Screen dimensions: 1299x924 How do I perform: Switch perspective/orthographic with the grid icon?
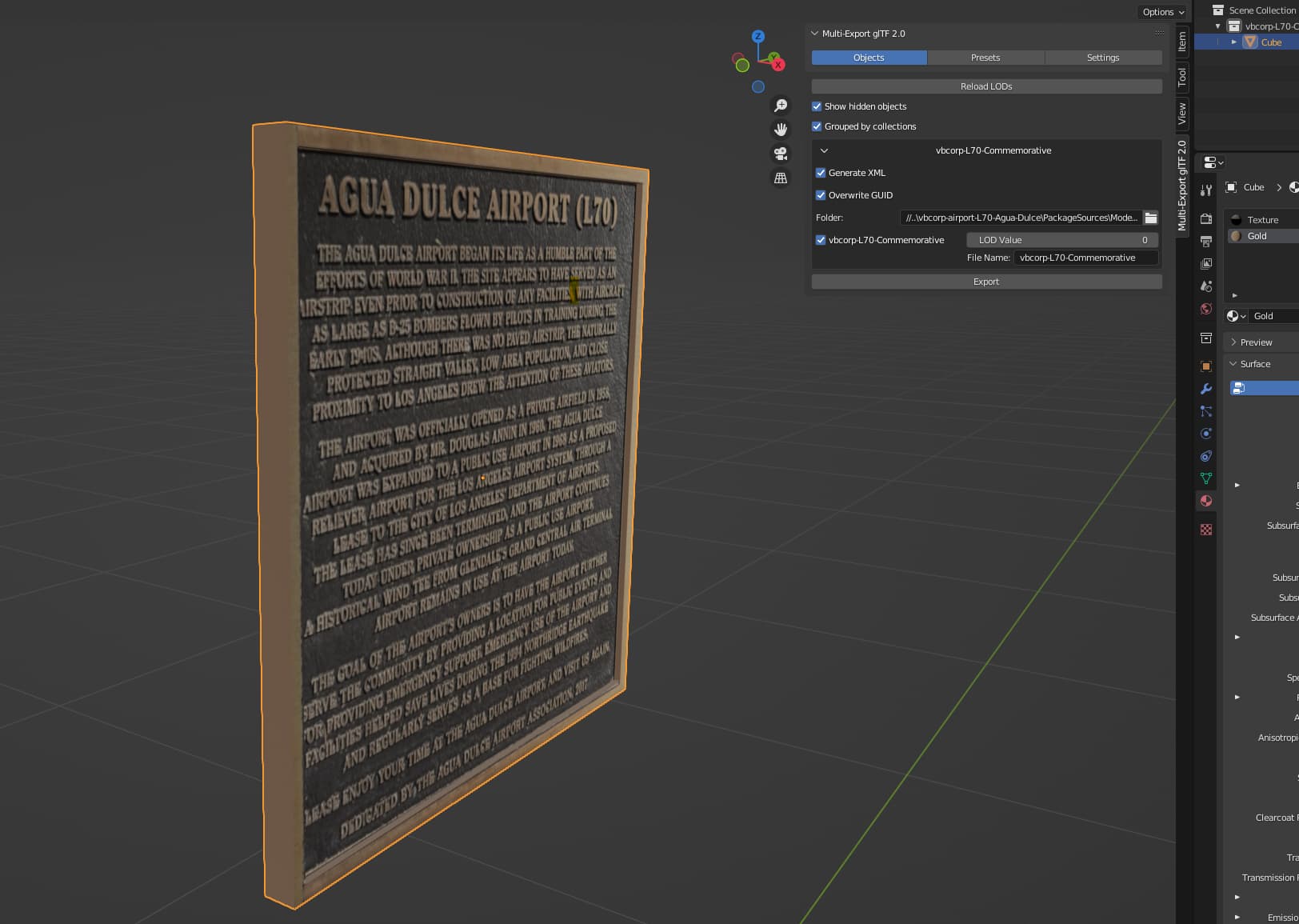781,178
